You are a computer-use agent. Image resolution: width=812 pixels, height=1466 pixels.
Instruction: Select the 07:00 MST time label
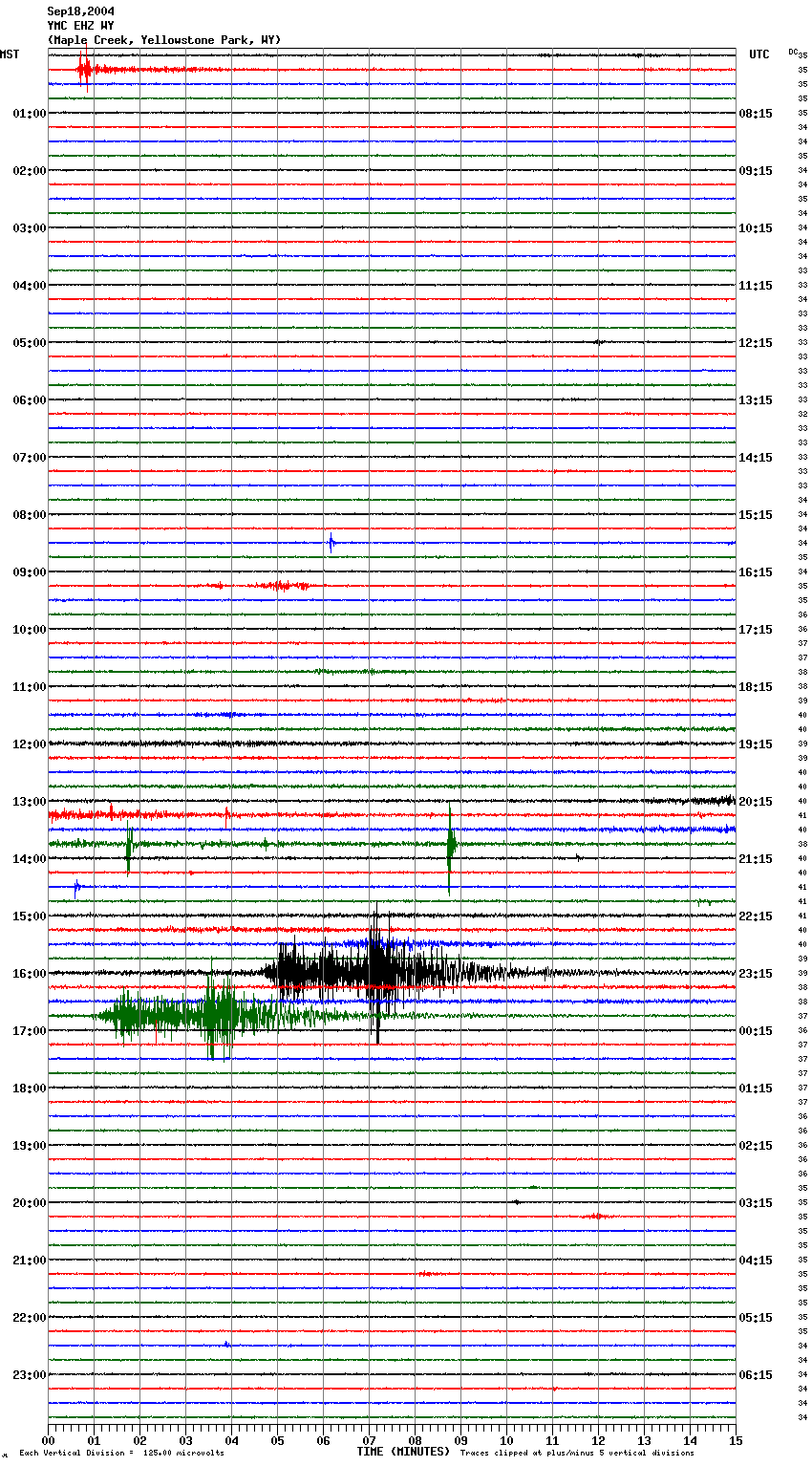(29, 458)
